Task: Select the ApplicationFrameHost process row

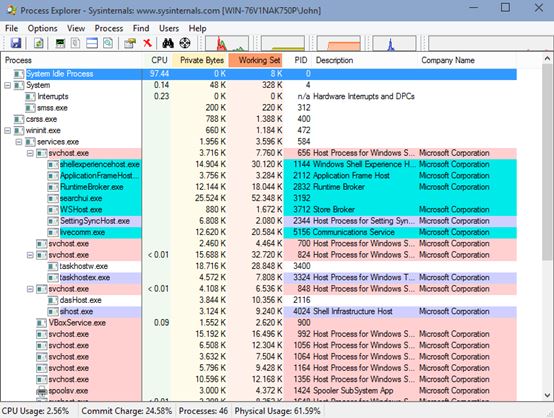Action: pyautogui.click(x=259, y=176)
